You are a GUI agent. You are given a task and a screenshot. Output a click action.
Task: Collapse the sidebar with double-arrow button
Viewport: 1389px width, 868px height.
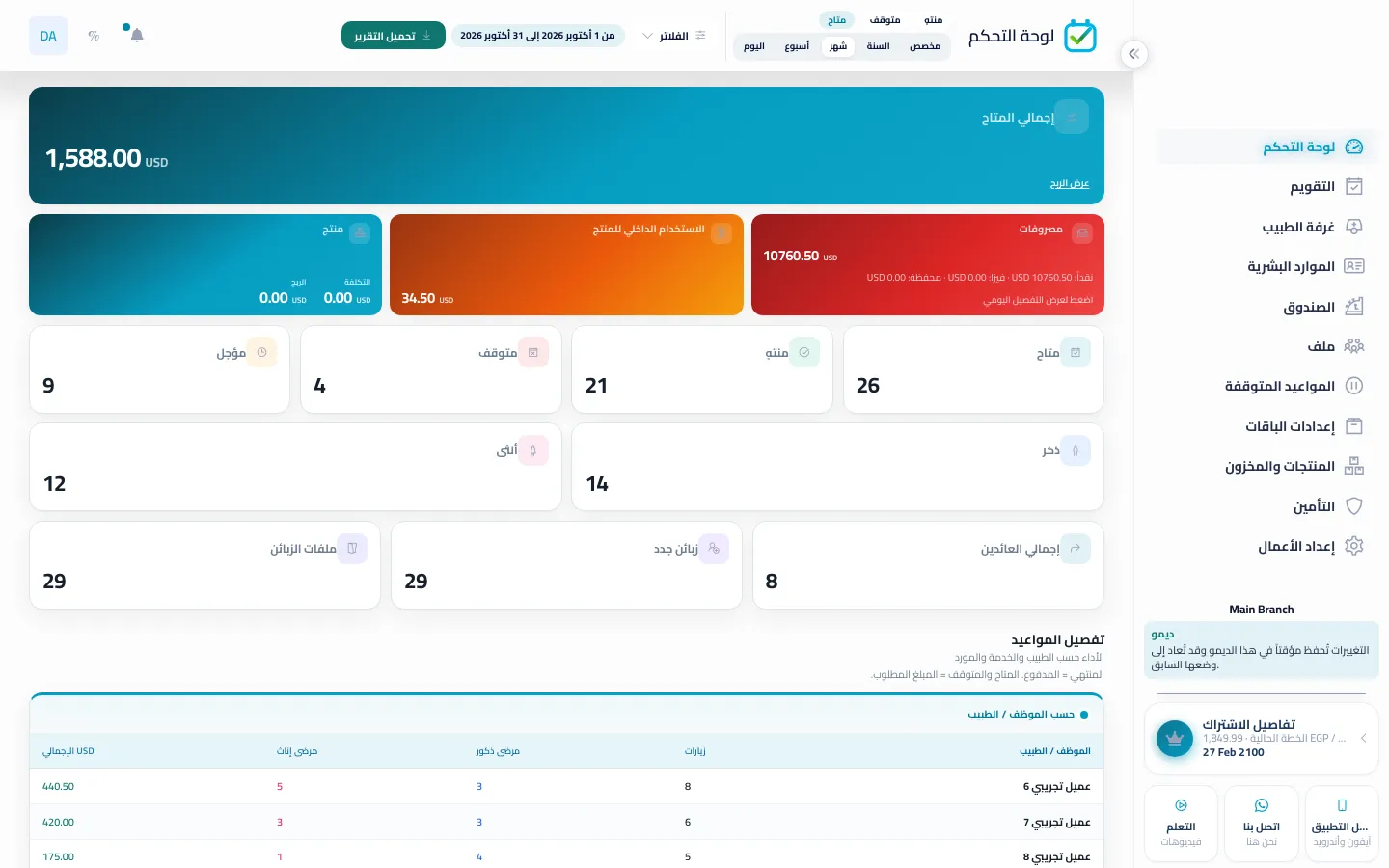pos(1134,54)
